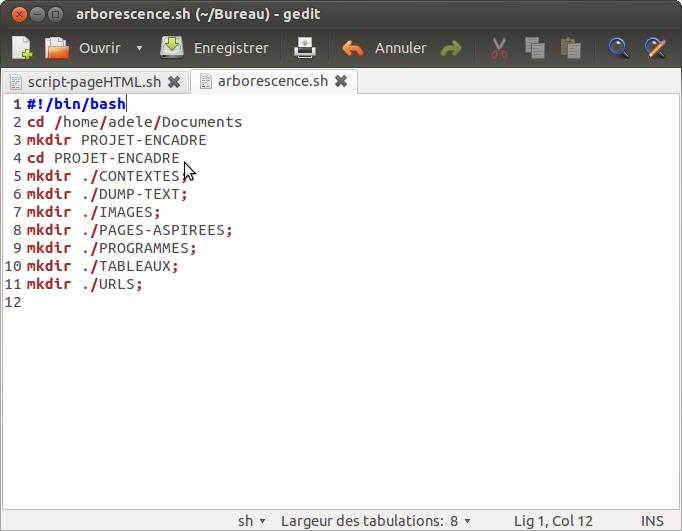Open the sh language selector dropdown

(252, 521)
